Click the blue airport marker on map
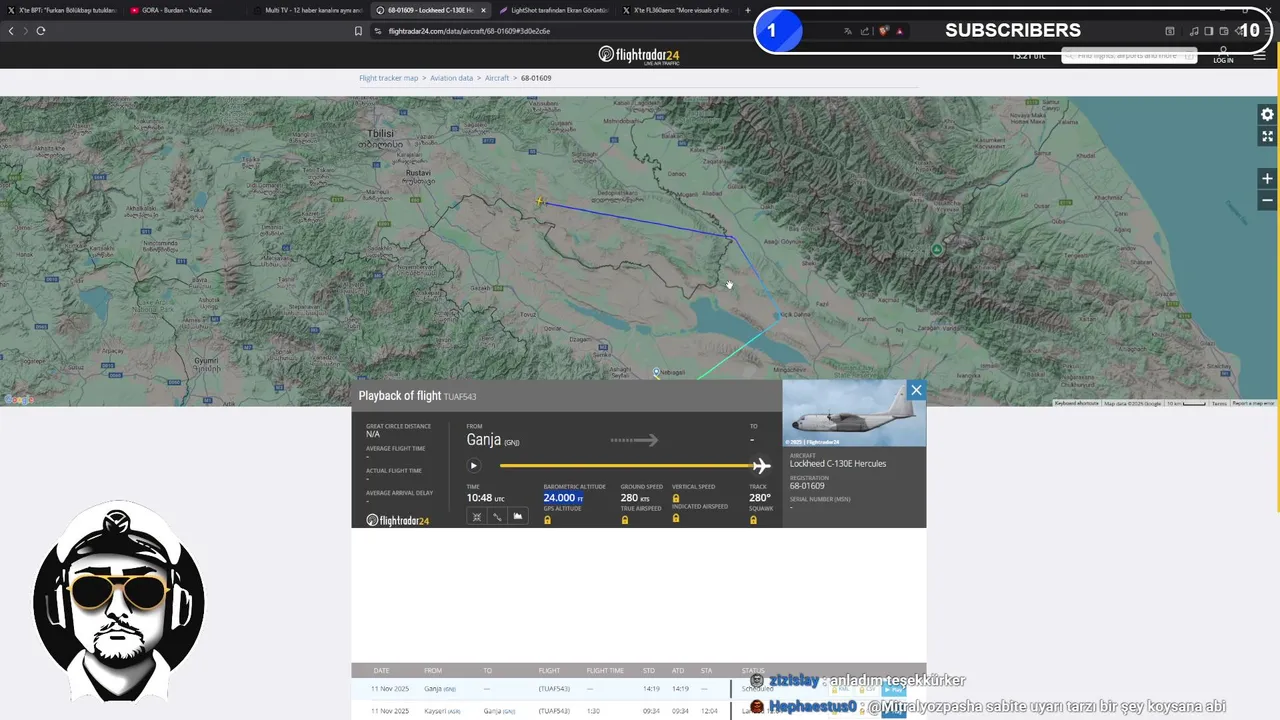This screenshot has width=1280, height=720. click(x=656, y=373)
